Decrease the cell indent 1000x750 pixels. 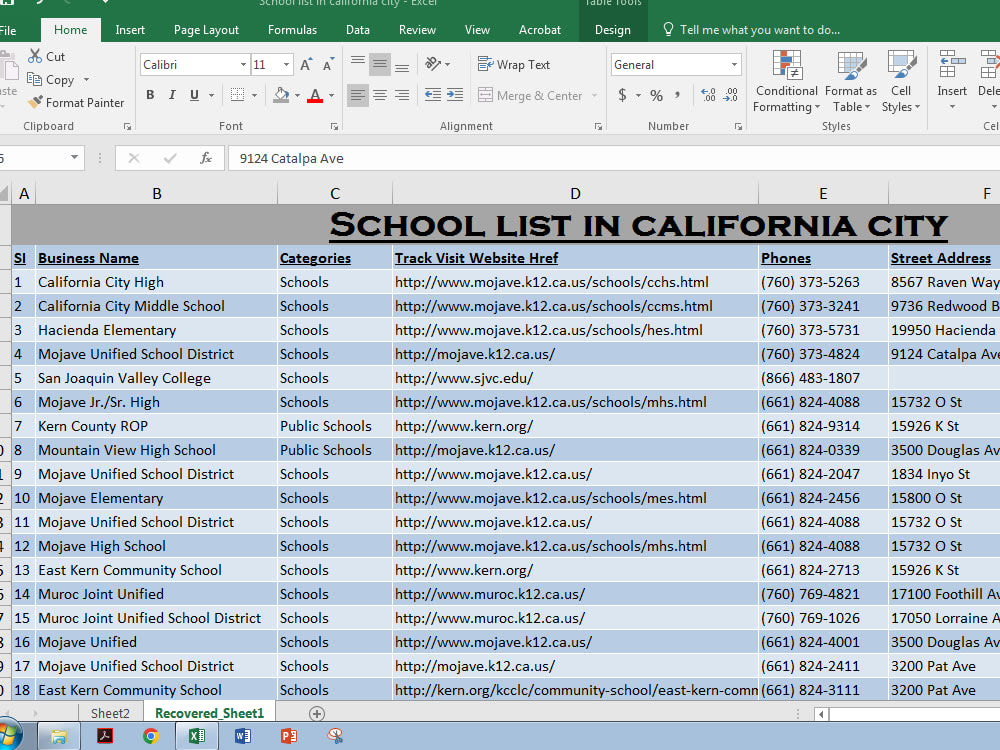point(433,95)
